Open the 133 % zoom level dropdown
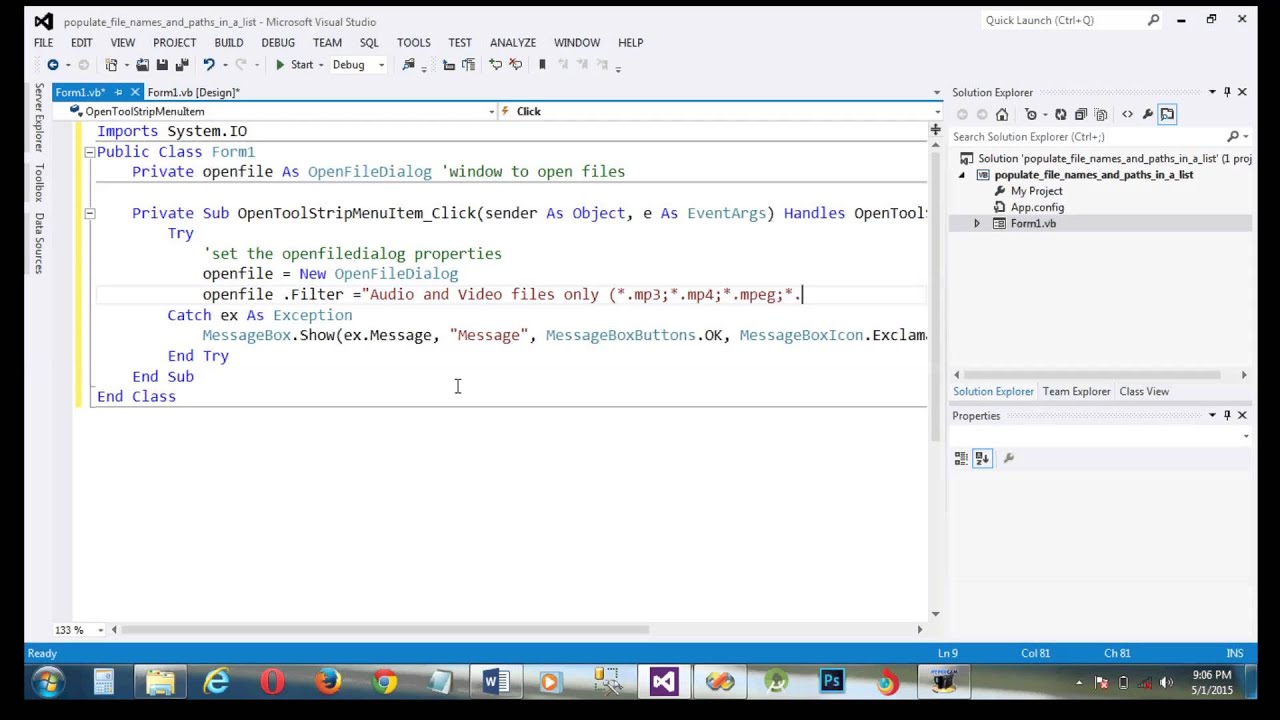This screenshot has width=1280, height=720. point(100,630)
